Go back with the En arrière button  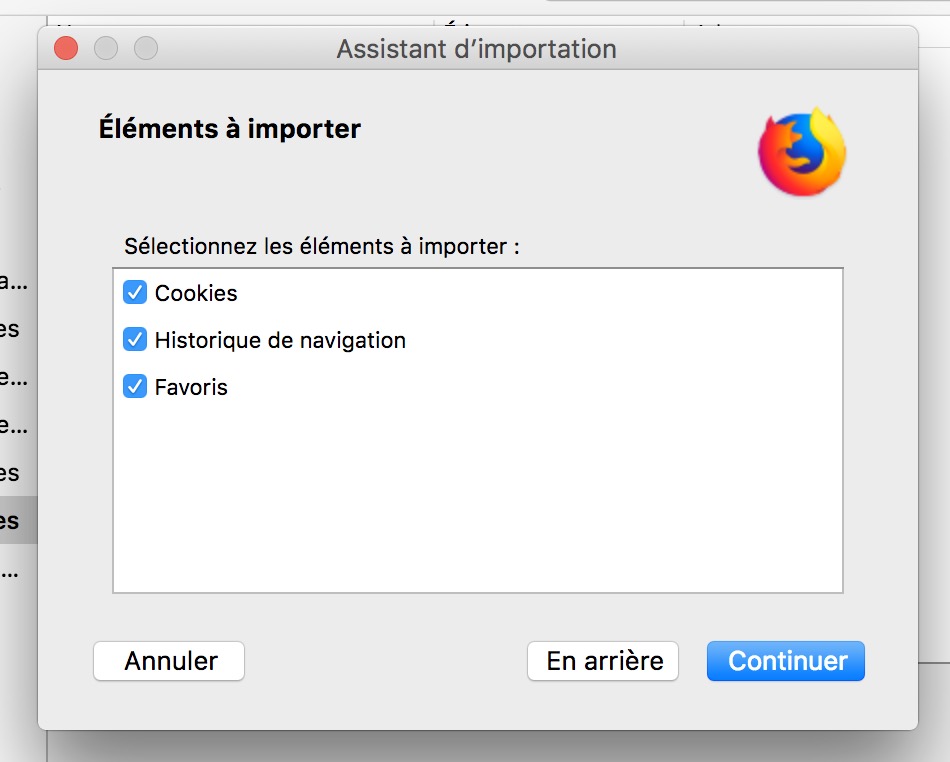(603, 661)
